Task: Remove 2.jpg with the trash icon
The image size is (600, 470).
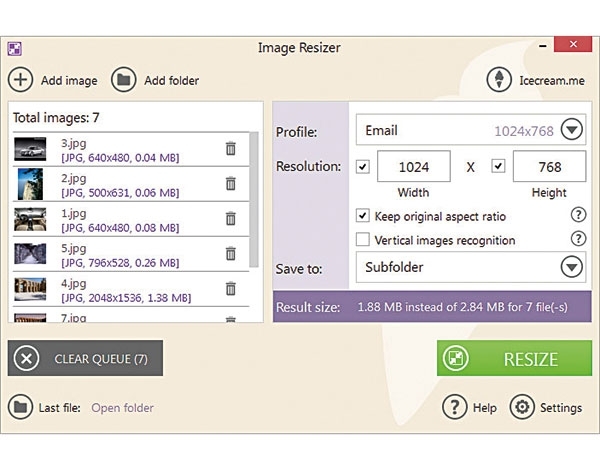Action: 231,184
